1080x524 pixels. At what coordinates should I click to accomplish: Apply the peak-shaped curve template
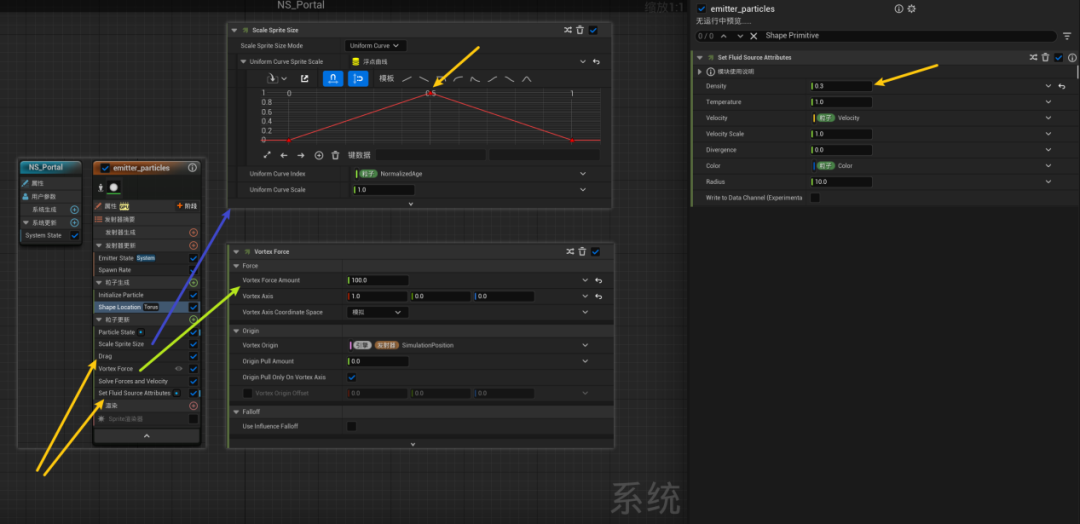(x=527, y=78)
